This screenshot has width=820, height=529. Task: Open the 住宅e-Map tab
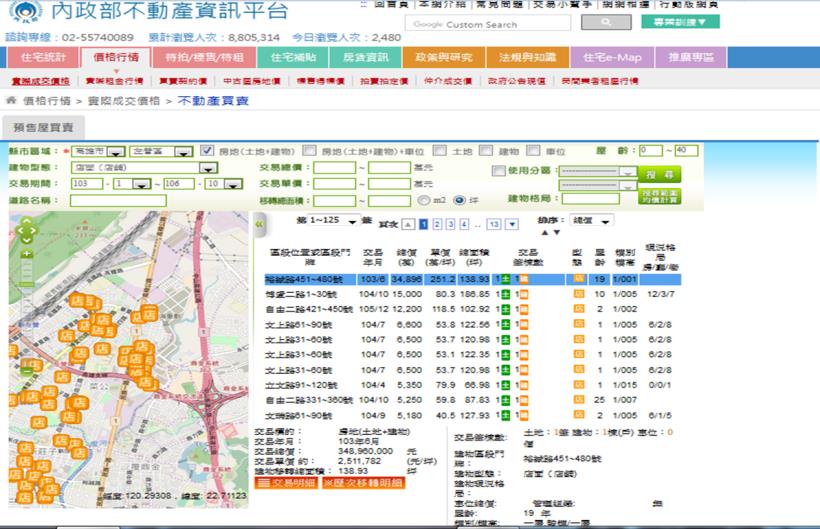[612, 58]
